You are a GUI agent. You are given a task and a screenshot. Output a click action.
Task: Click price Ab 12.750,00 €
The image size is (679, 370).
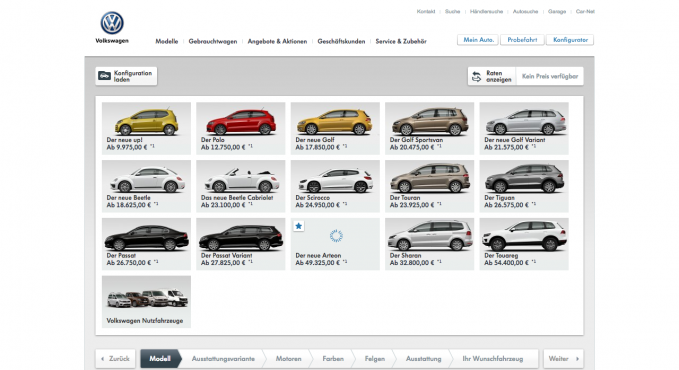[x=223, y=147]
